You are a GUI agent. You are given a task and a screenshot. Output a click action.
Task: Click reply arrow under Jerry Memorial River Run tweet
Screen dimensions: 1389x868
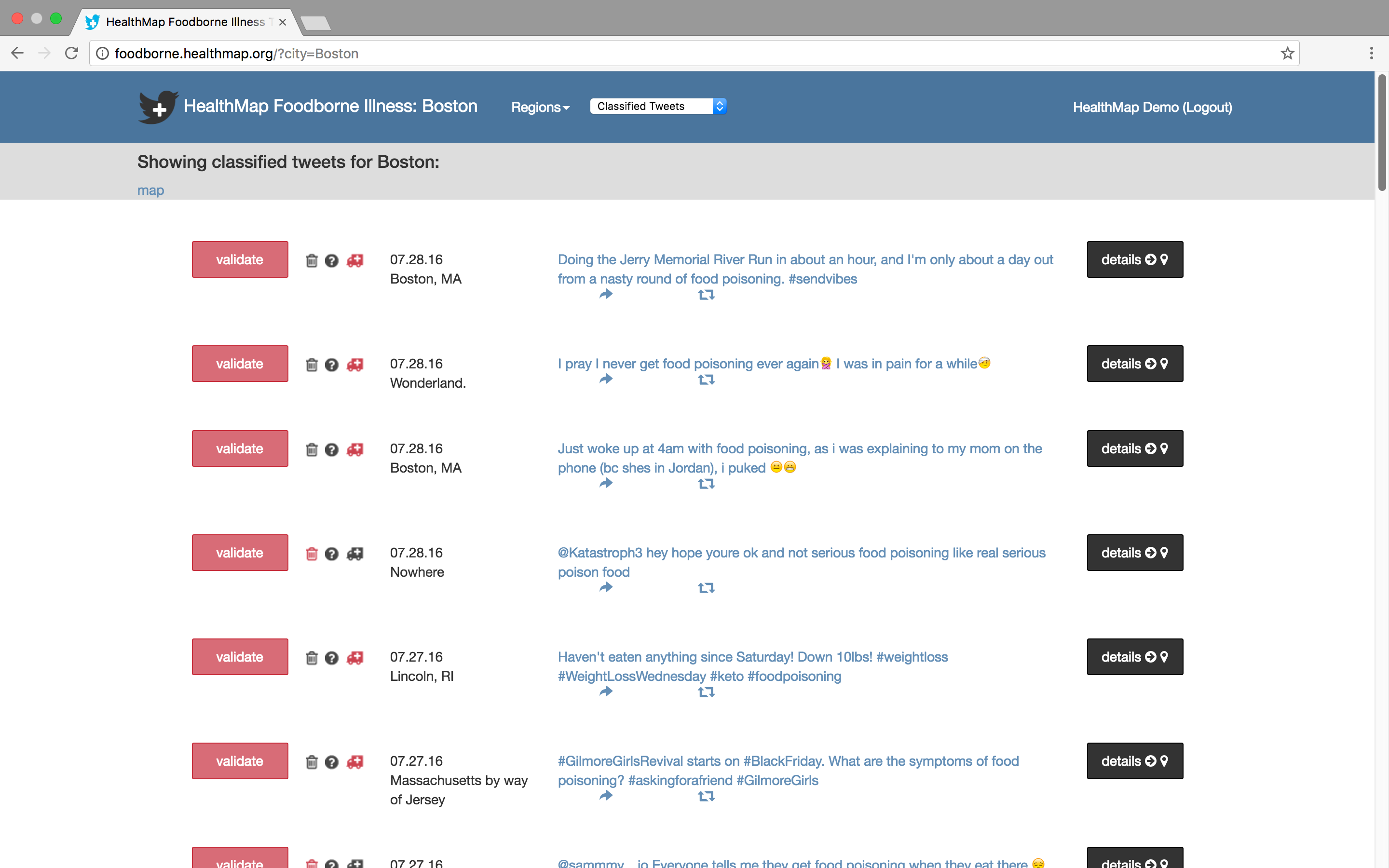606,295
